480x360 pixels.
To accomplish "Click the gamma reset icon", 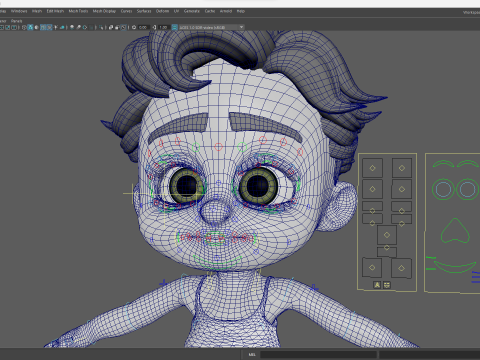I will (x=155, y=27).
